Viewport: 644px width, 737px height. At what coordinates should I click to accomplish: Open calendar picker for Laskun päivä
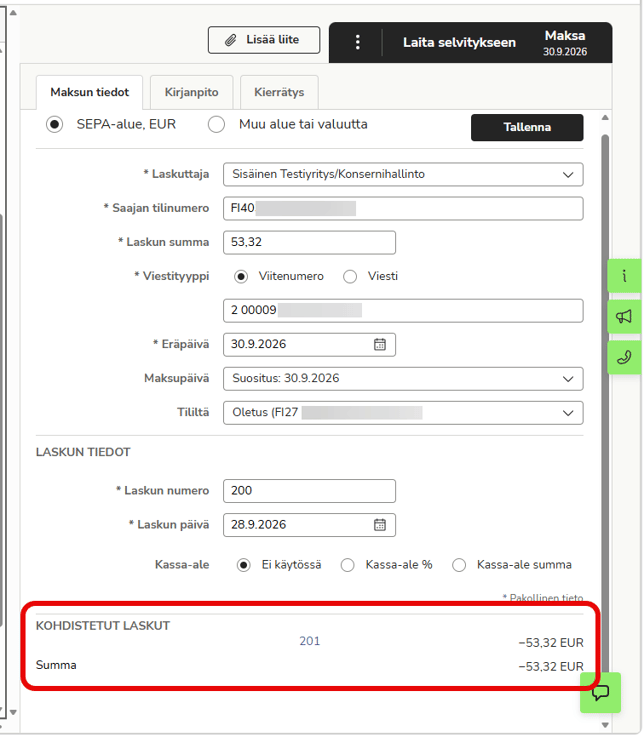pyautogui.click(x=380, y=525)
